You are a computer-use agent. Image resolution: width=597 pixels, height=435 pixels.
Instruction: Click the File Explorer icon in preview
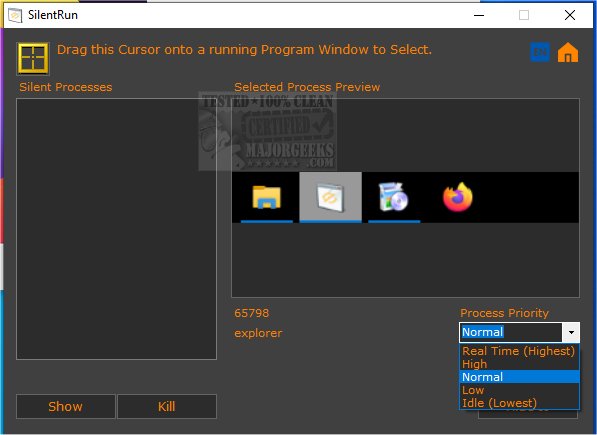(x=267, y=197)
